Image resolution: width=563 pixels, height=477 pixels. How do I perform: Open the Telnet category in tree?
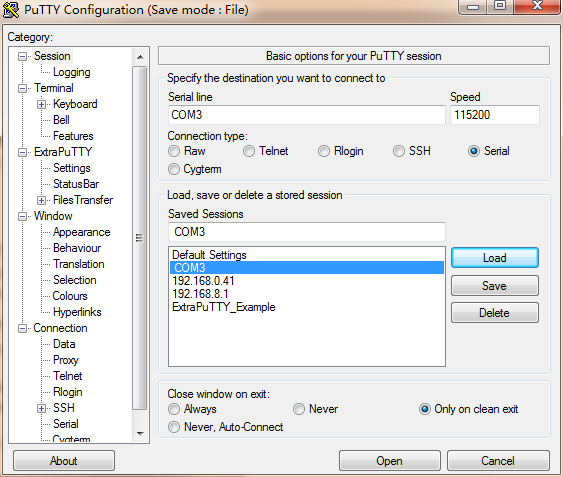tap(68, 376)
